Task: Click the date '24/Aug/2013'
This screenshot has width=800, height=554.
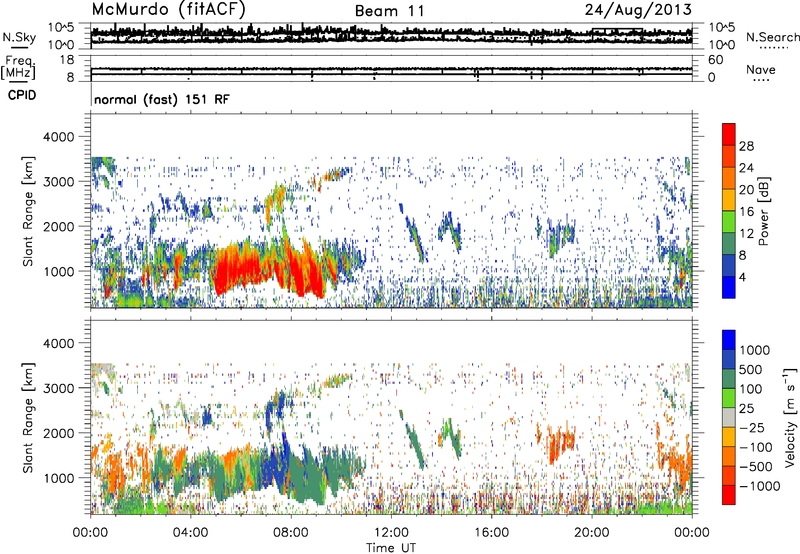Action: pos(638,10)
